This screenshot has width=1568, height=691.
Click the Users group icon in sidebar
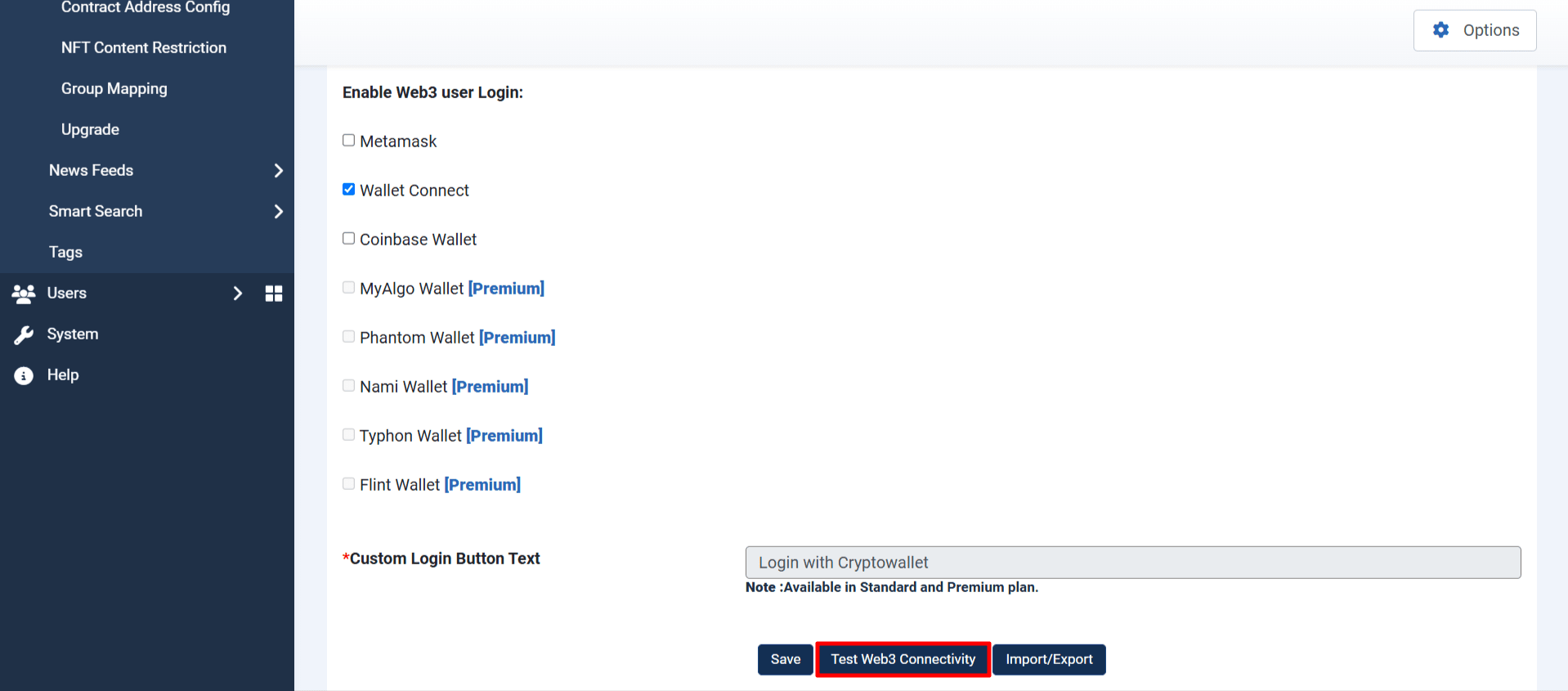coord(24,294)
